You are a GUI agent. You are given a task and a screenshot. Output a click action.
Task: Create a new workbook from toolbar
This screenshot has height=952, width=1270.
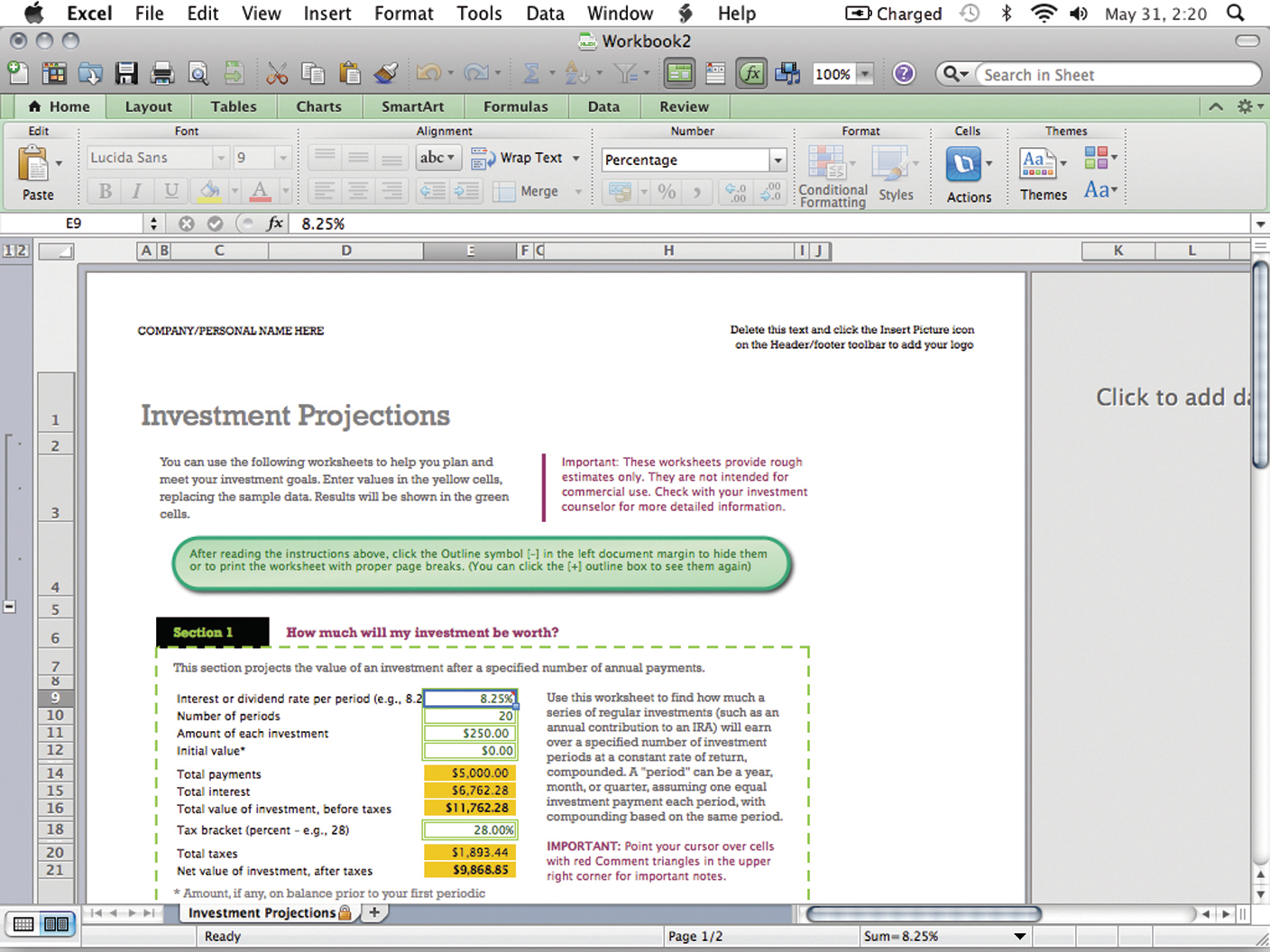17,73
